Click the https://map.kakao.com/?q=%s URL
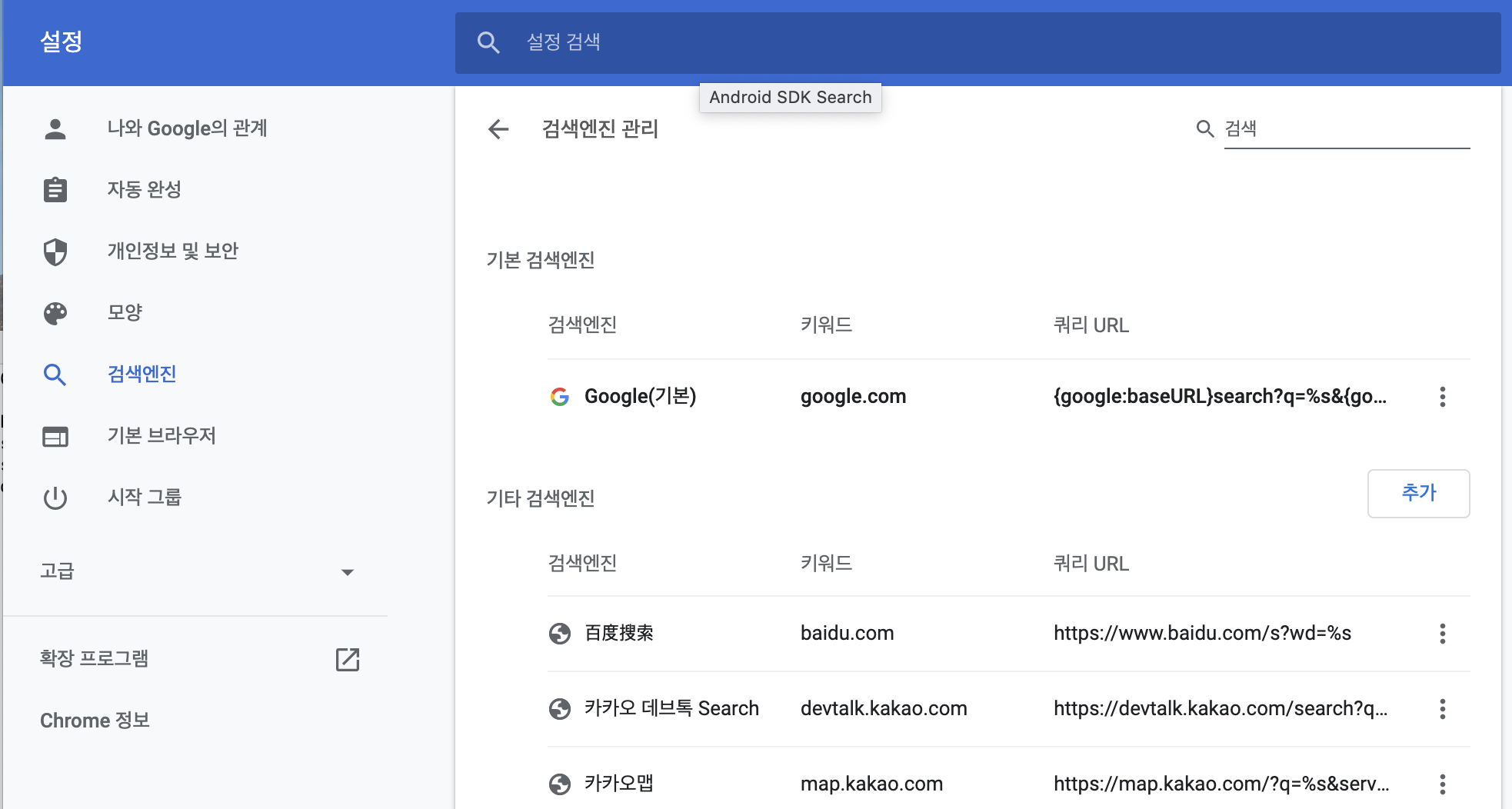Screen dimensions: 1512x809 point(1221,784)
